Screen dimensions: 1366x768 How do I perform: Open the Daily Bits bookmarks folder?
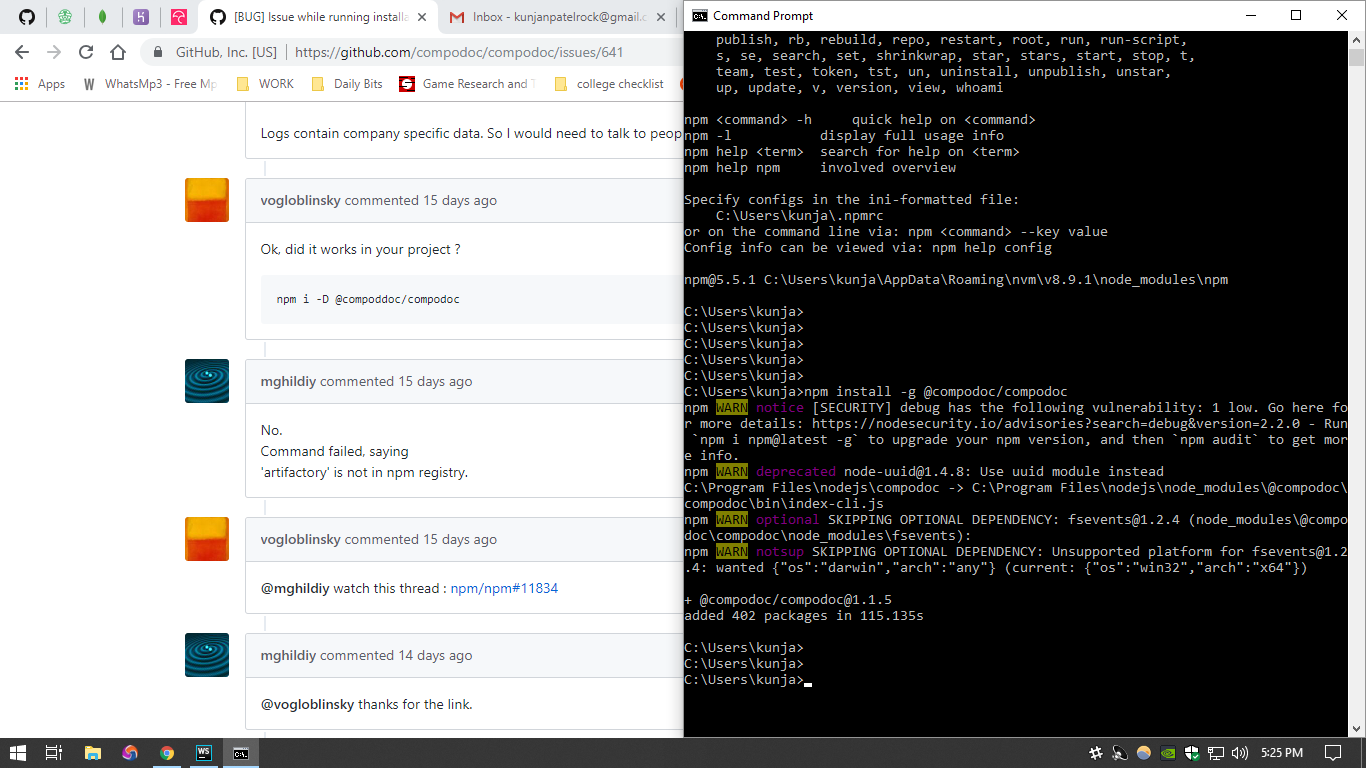pos(356,84)
